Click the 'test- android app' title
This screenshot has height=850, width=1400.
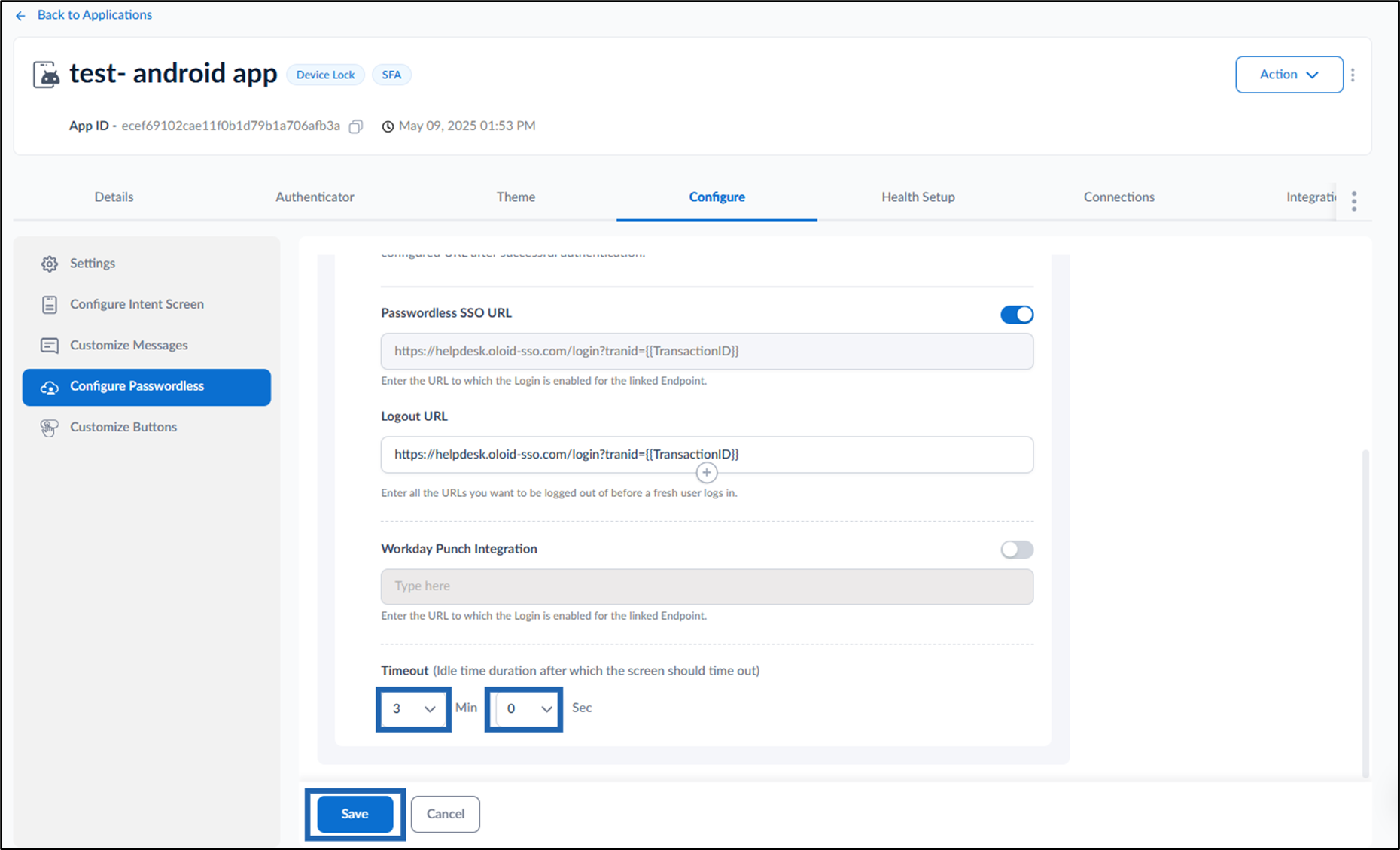pyautogui.click(x=173, y=73)
